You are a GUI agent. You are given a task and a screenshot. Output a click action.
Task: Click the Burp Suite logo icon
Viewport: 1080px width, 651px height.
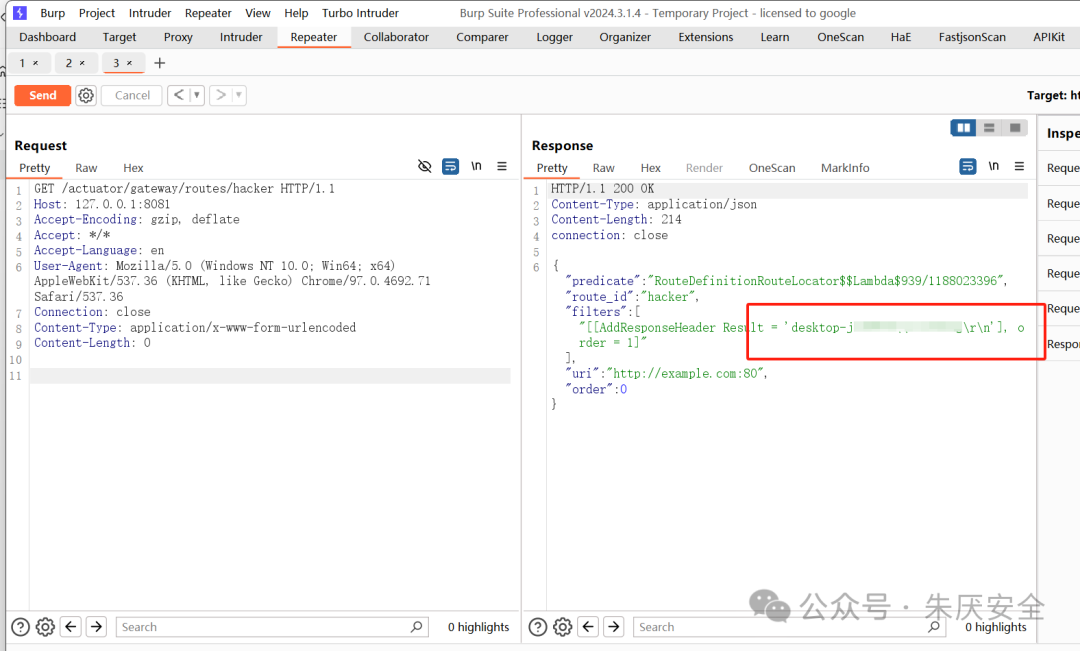(20, 12)
